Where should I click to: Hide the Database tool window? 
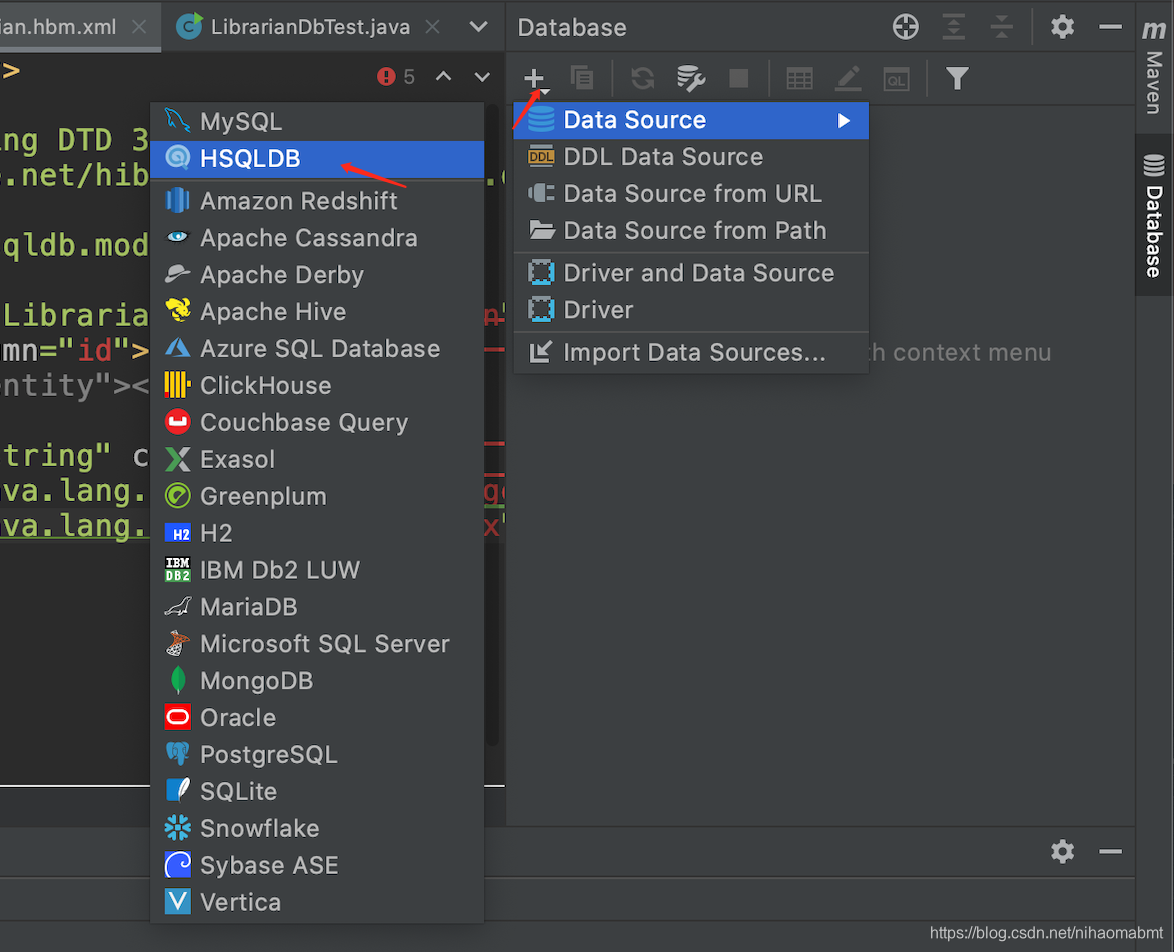point(1110,27)
